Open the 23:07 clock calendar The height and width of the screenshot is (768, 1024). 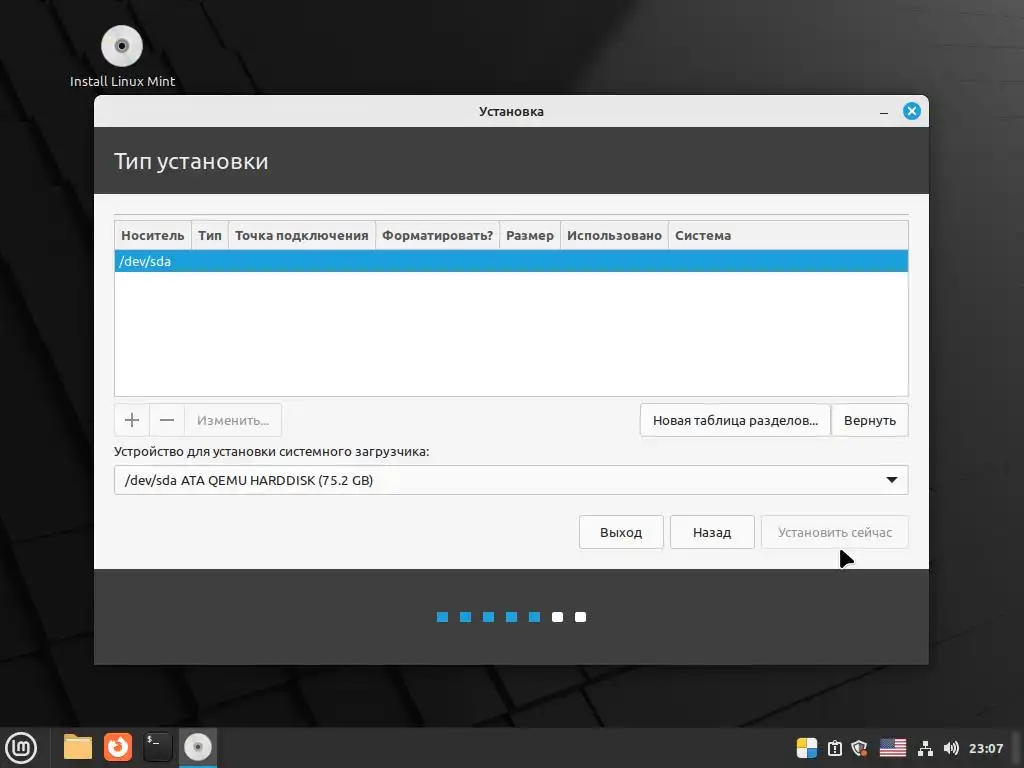[x=985, y=748]
